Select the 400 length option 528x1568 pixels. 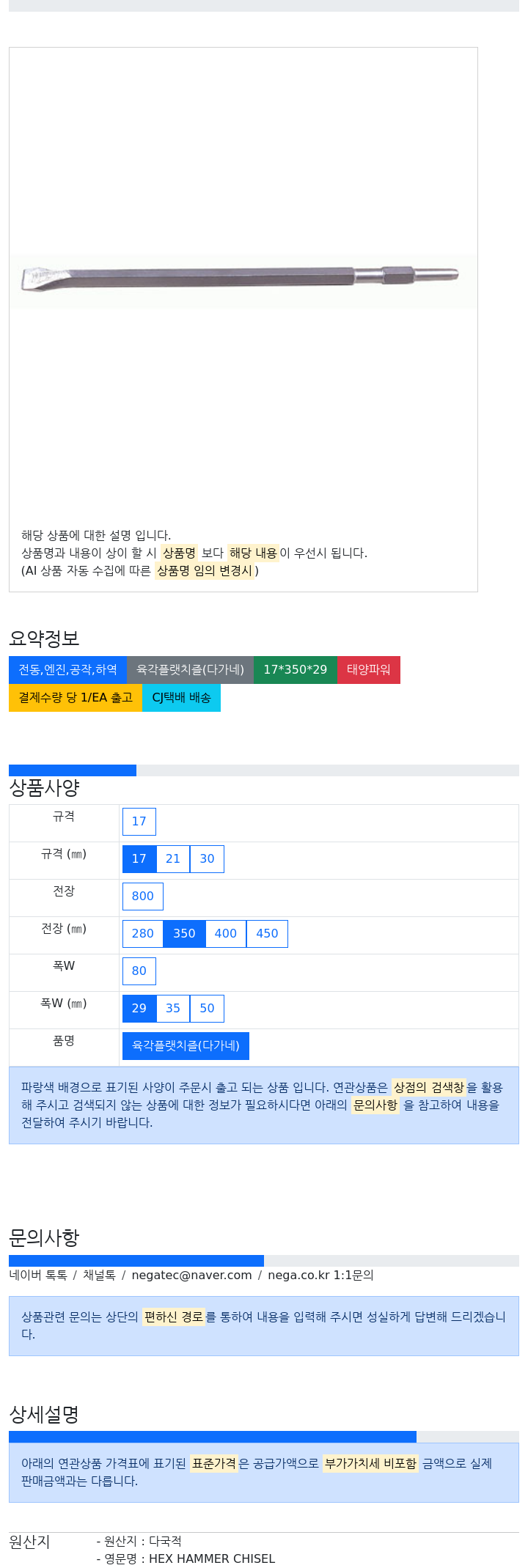click(x=226, y=934)
